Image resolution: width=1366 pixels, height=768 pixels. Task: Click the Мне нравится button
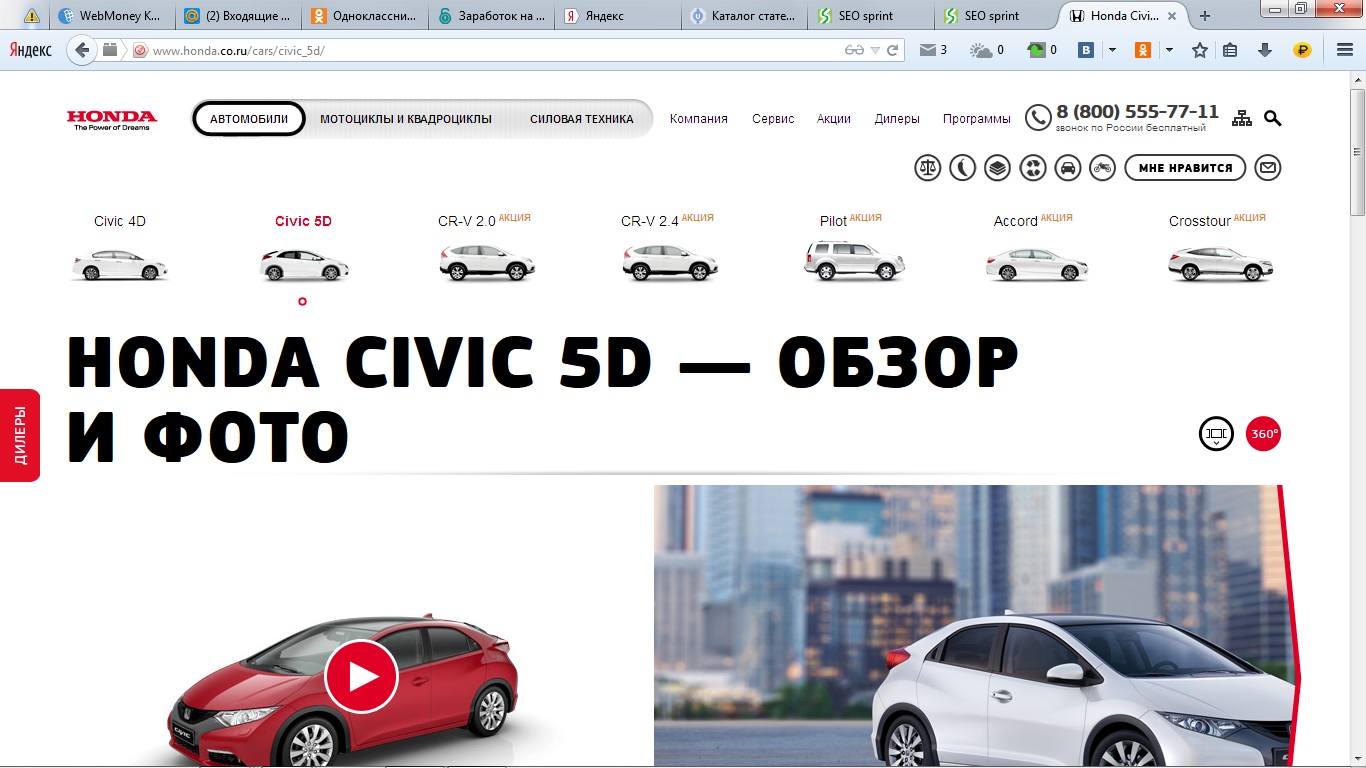click(1186, 168)
